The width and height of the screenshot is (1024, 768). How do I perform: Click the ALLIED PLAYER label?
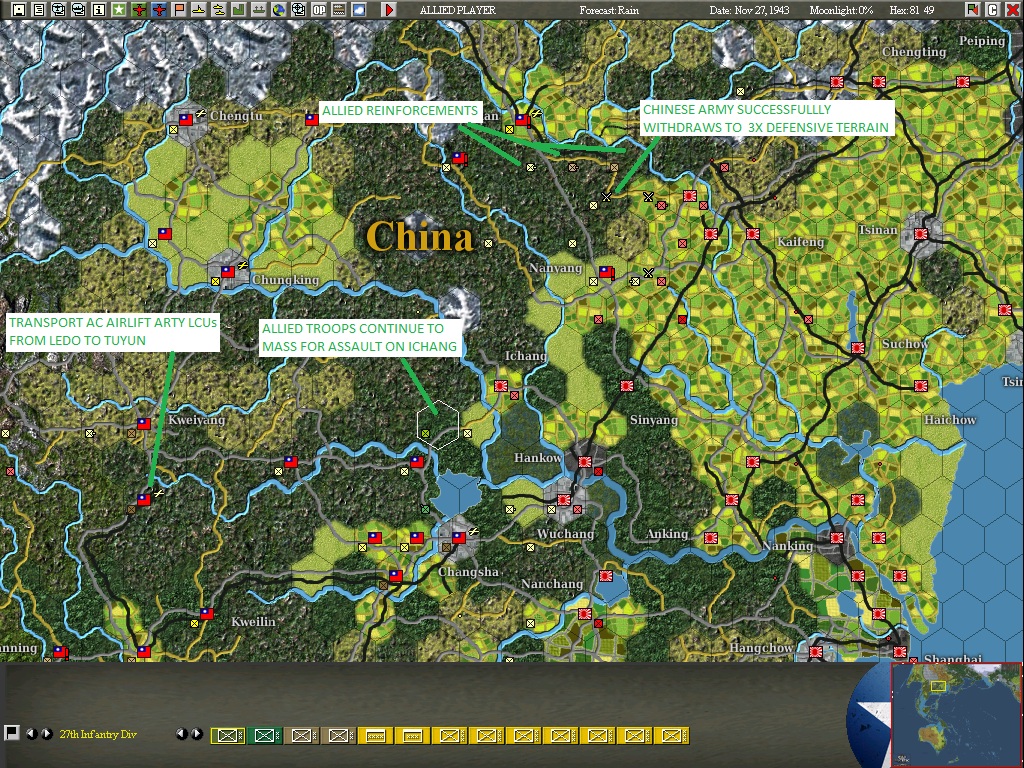pos(457,10)
